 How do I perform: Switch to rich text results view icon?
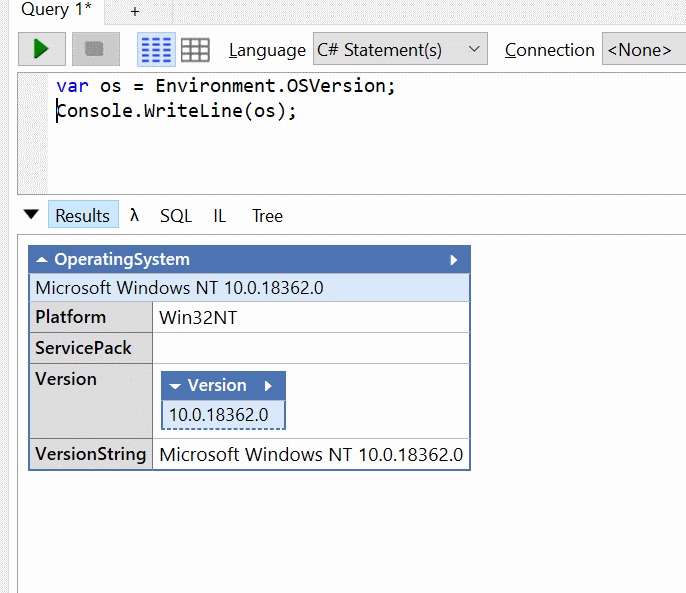click(x=155, y=49)
